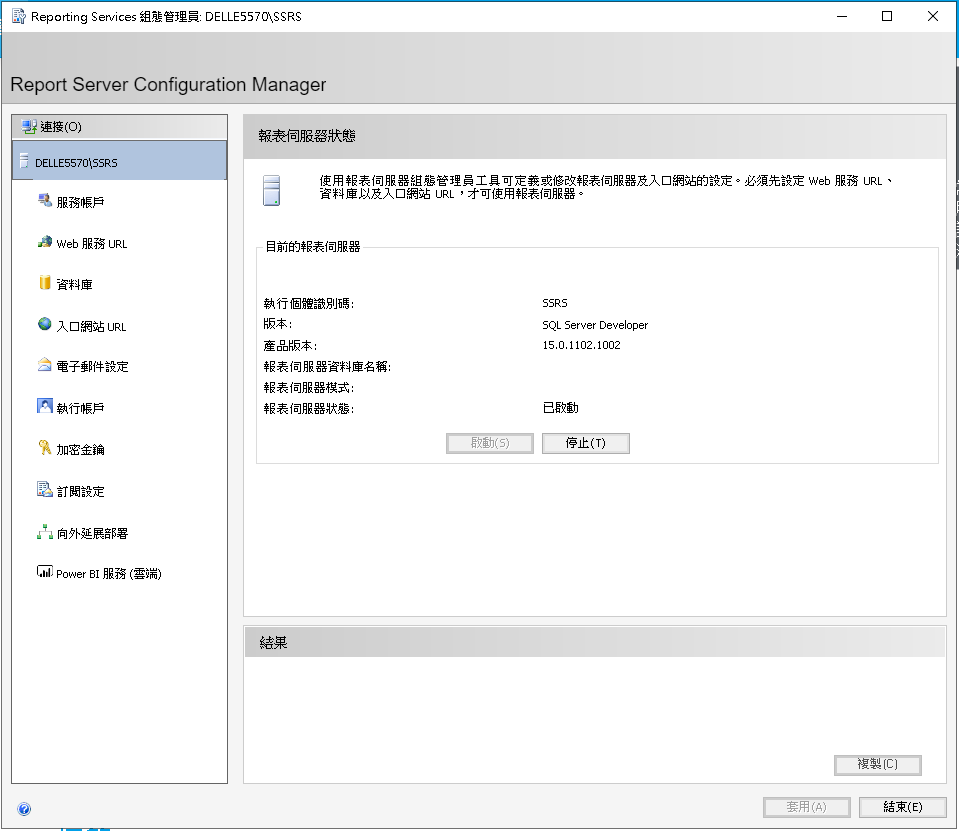Open the 服務帳戶 page
This screenshot has width=959, height=831.
(x=80, y=202)
